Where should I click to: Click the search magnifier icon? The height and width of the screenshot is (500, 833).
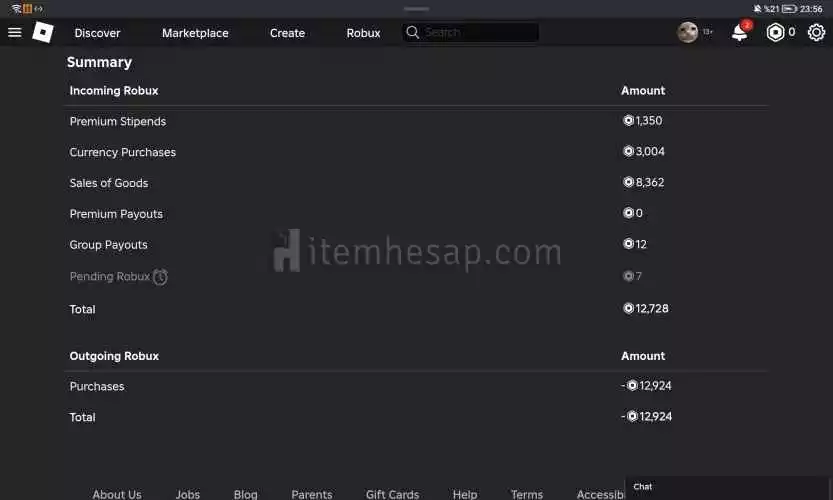point(412,32)
